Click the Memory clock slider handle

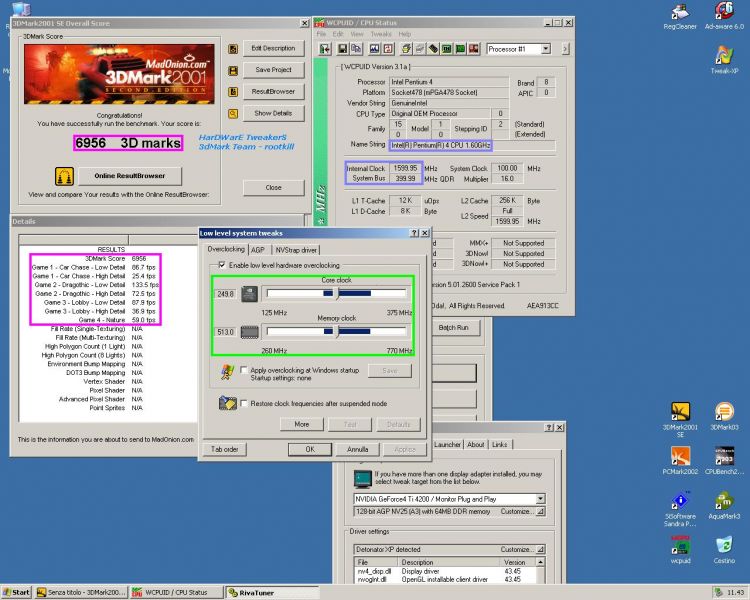tap(337, 331)
